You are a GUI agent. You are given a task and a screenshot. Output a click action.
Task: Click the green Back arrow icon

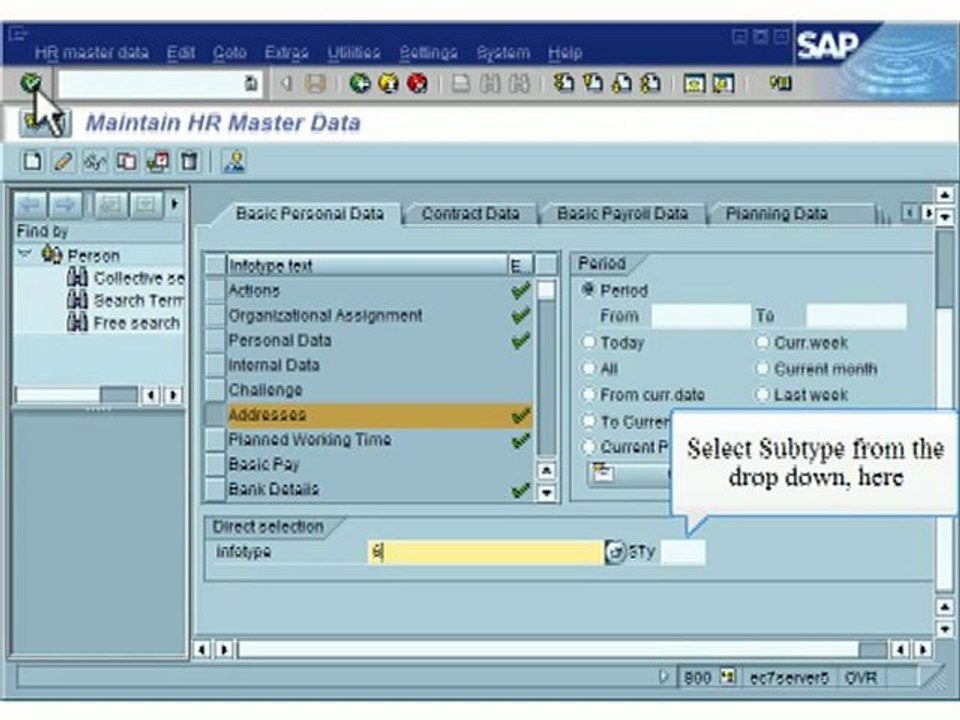point(359,83)
